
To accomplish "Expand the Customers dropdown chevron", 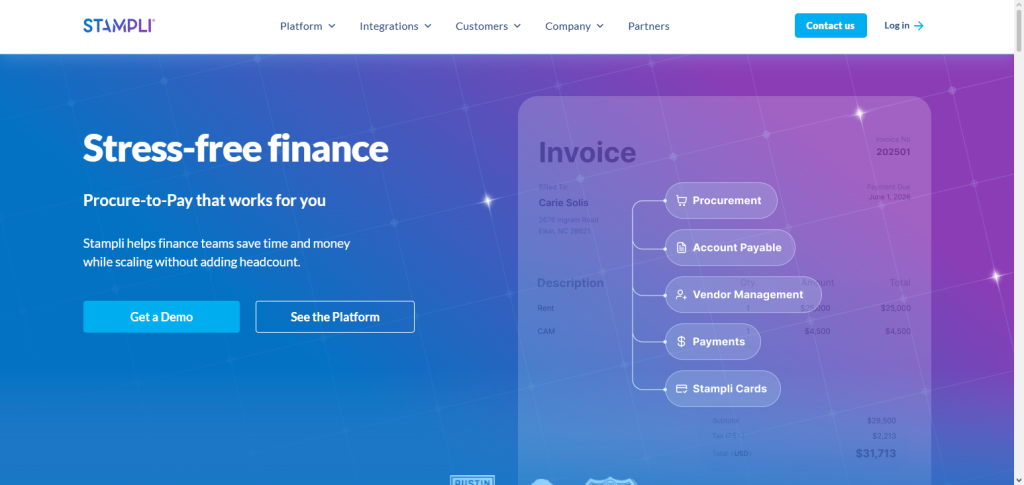I will click(x=517, y=26).
